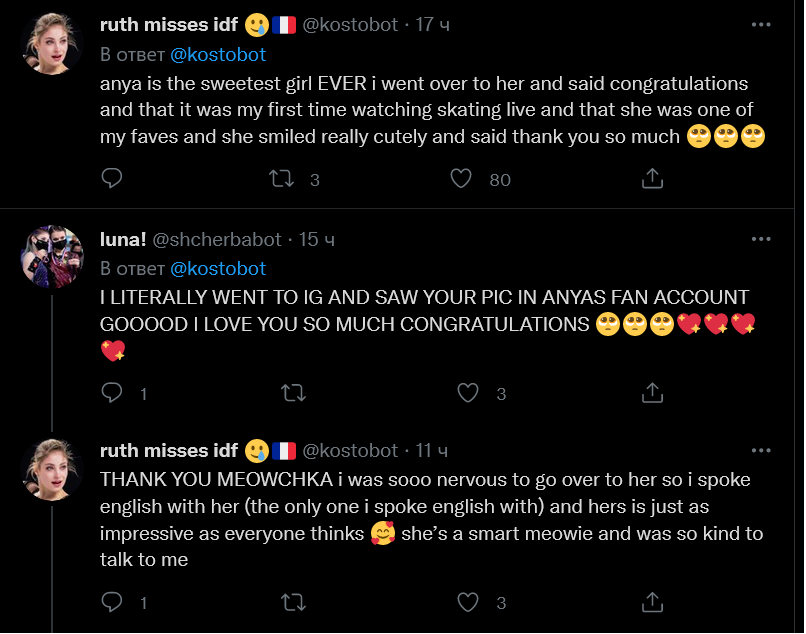Like the THANK YOU MEOWCHKA tweet
This screenshot has width=806, height=634.
click(x=468, y=602)
